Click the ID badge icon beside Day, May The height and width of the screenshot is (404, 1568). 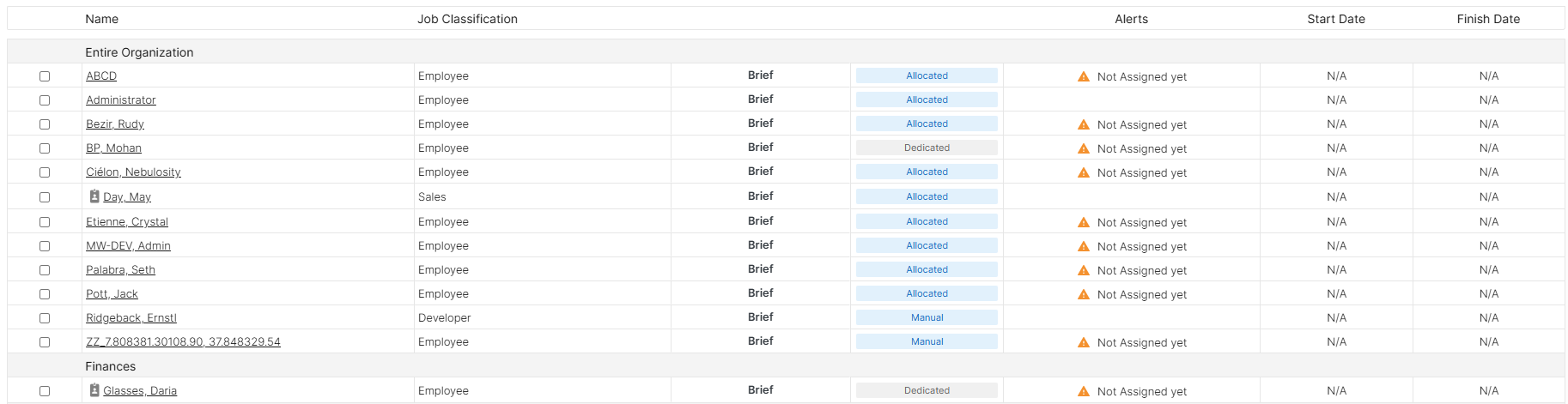pos(94,196)
